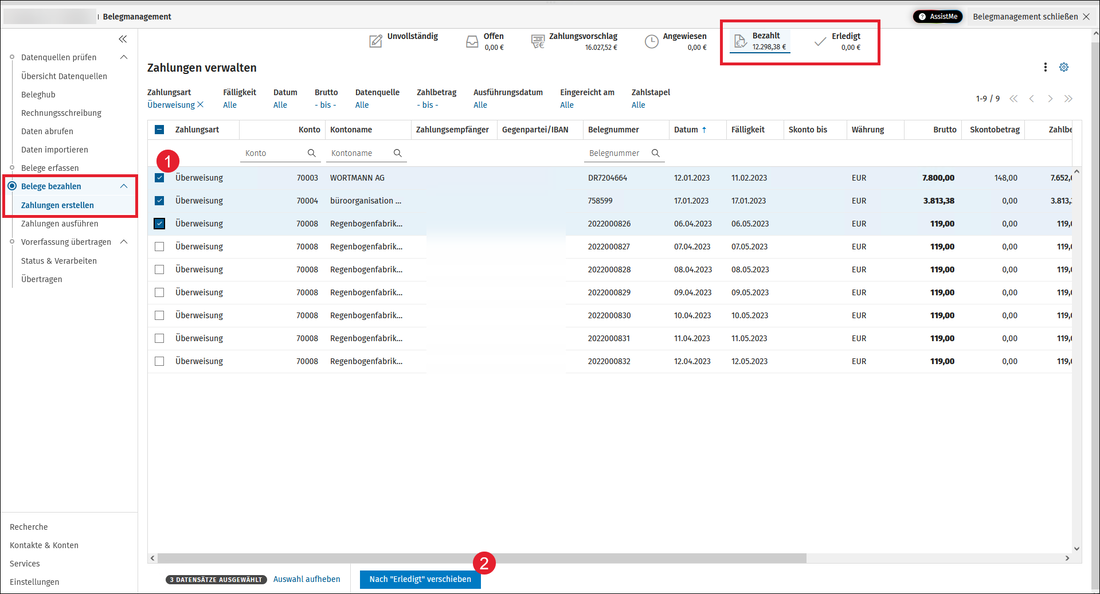Check checkbox for Belegnummer 2022000829
Image resolution: width=1100 pixels, height=594 pixels.
point(159,292)
